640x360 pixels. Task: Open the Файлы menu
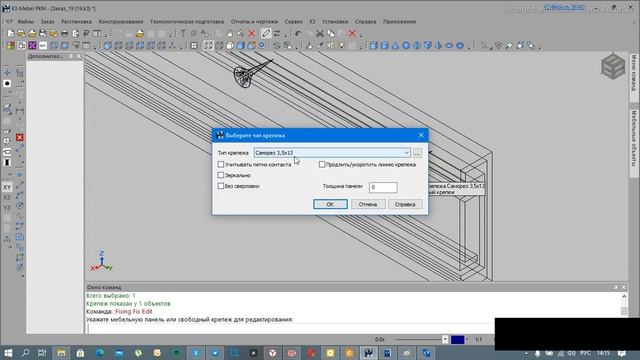tap(26, 22)
